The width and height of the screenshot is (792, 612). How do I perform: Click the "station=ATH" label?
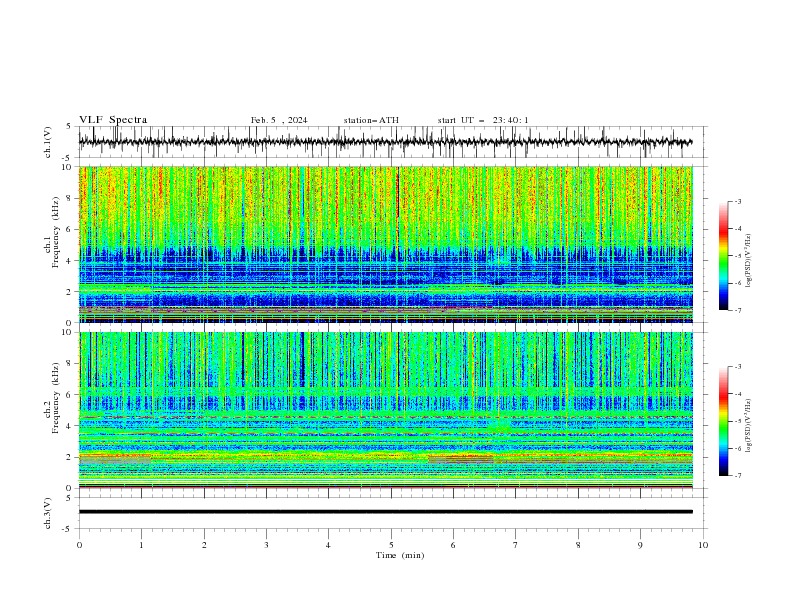tap(371, 120)
